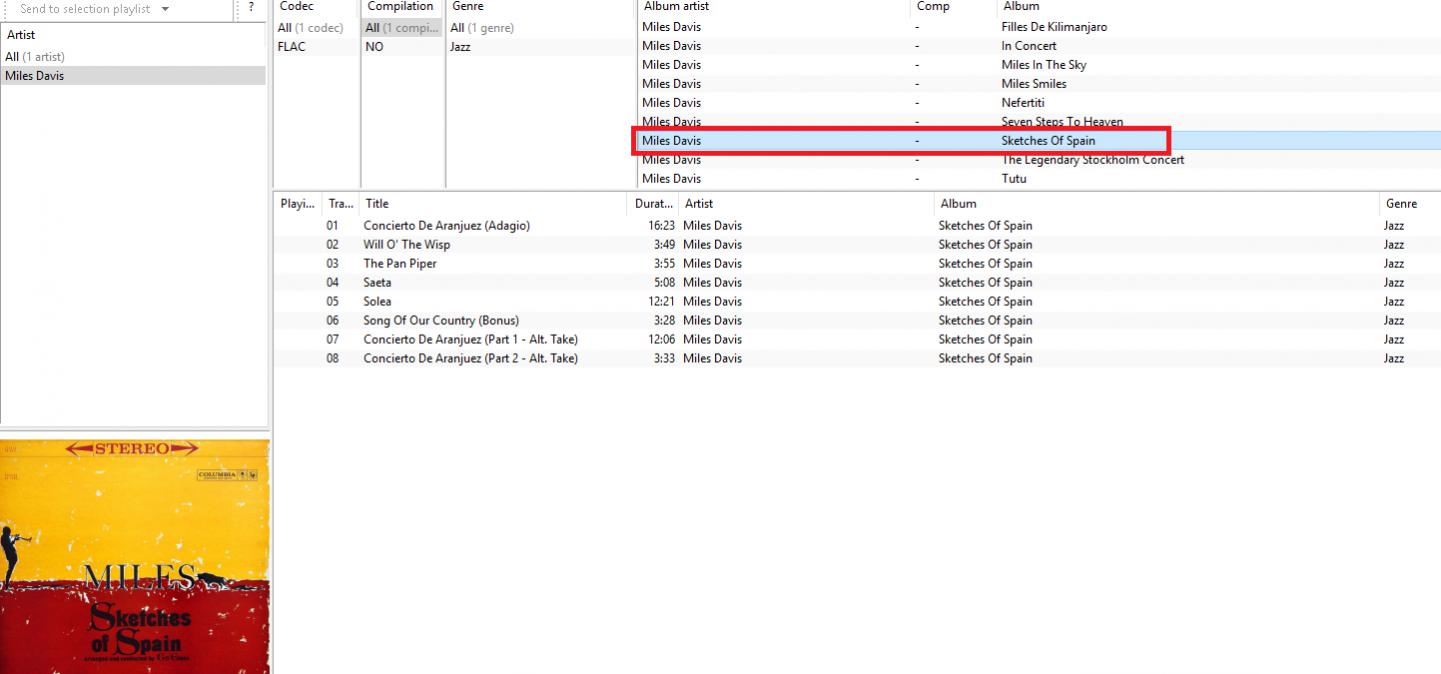Select the Nefertiti album row
Image resolution: width=1441 pixels, height=674 pixels.
[1025, 103]
